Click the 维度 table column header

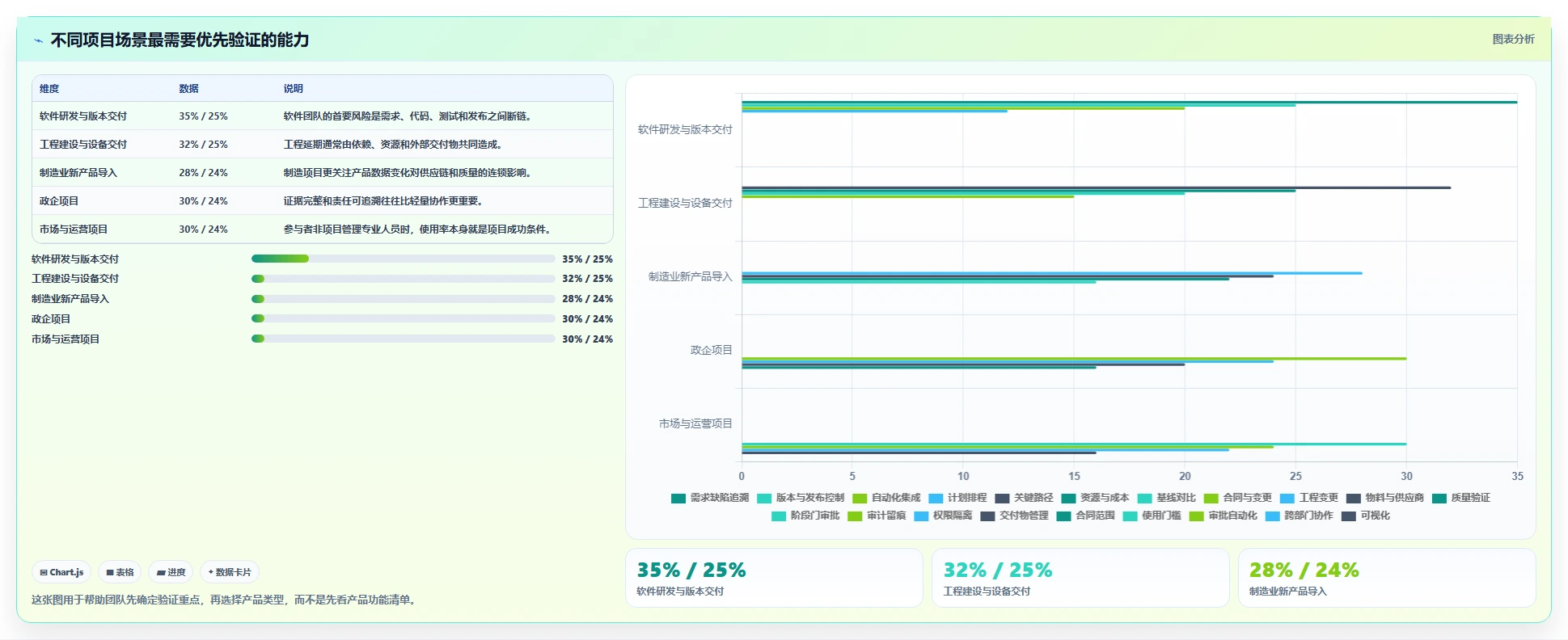pos(49,89)
